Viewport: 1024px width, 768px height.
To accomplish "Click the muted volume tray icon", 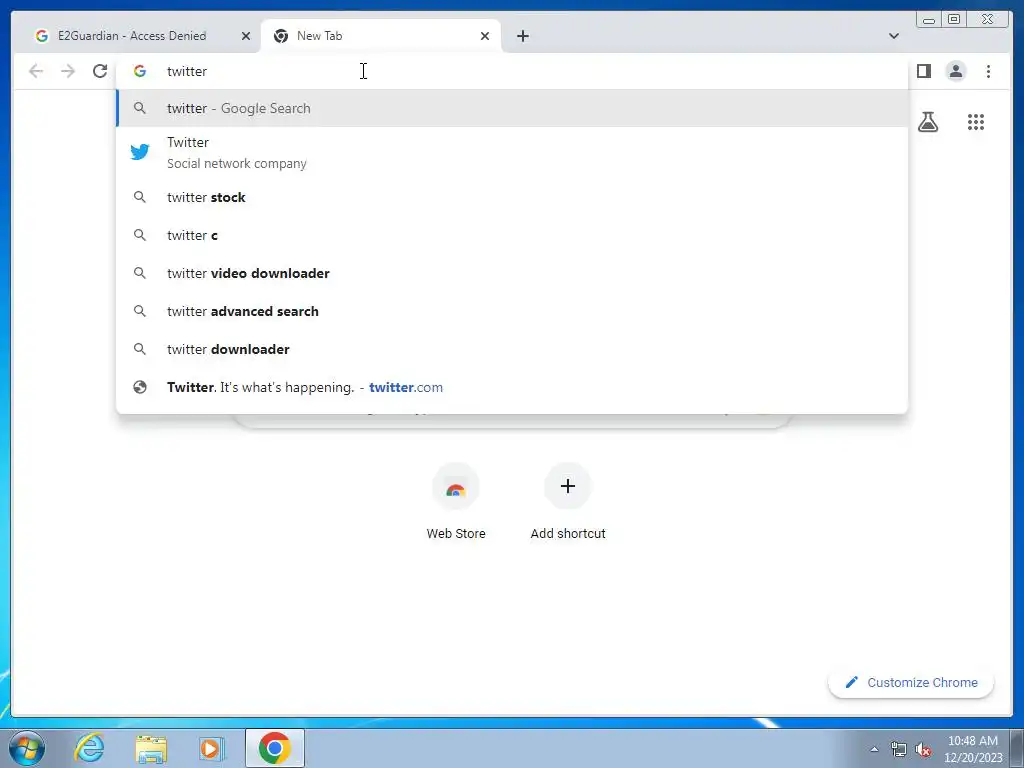I will pyautogui.click(x=923, y=749).
